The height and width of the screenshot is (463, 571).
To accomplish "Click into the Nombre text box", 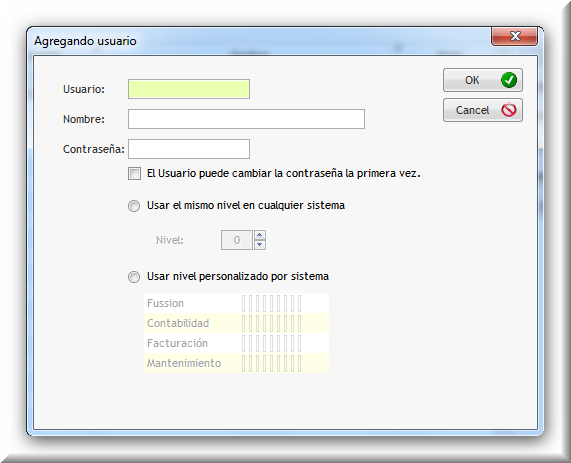I will [246, 119].
